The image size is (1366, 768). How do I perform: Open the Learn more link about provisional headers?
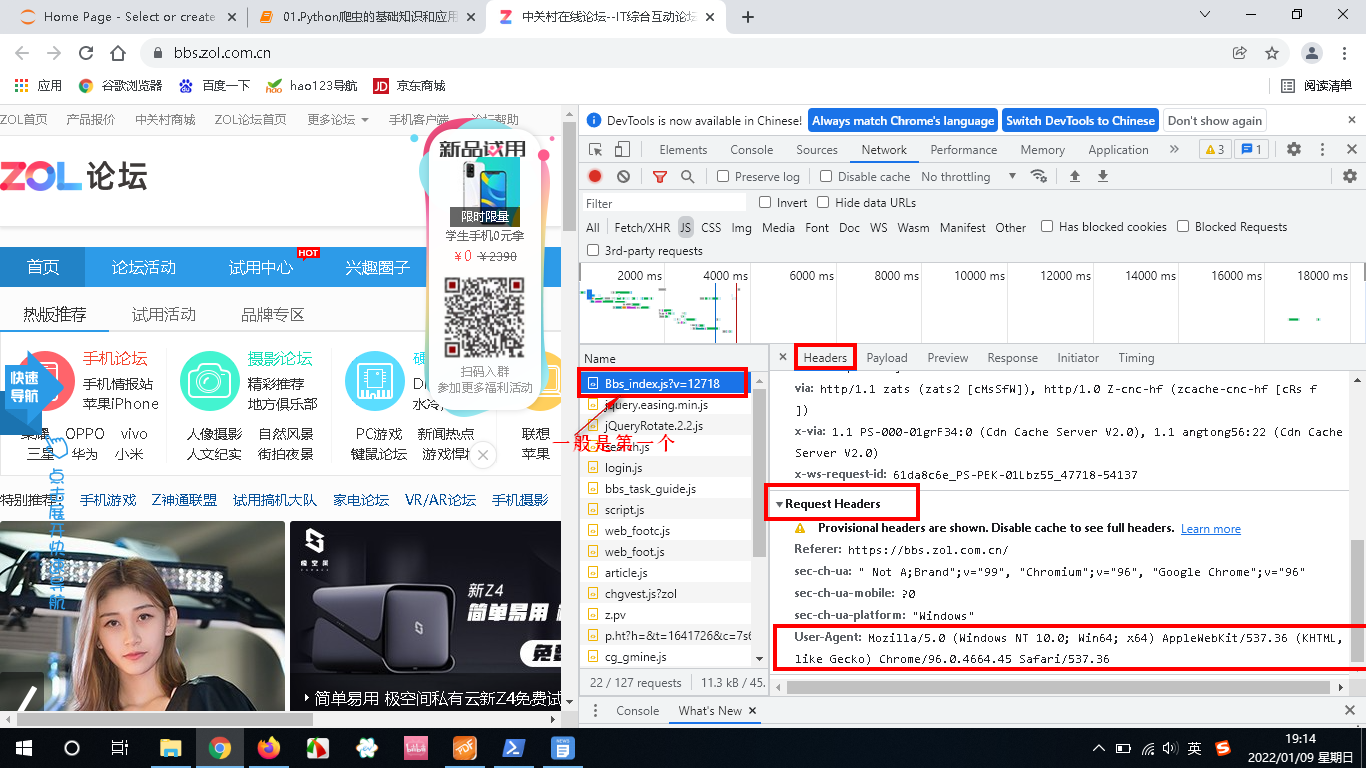click(x=1210, y=528)
